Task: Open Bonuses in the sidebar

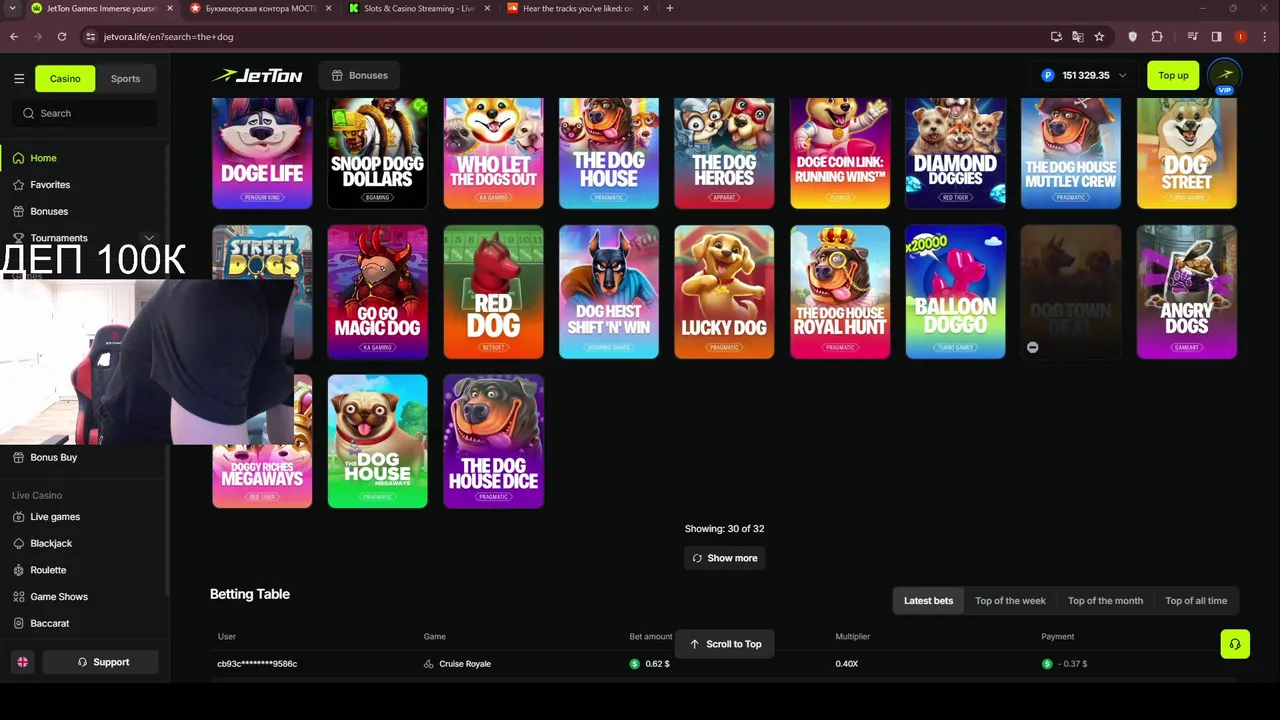Action: [49, 211]
